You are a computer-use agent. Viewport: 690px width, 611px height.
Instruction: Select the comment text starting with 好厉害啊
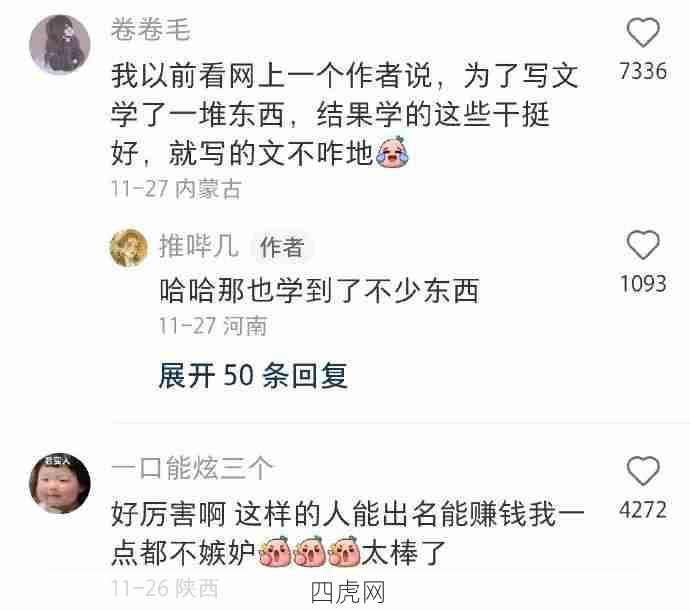click(x=348, y=533)
